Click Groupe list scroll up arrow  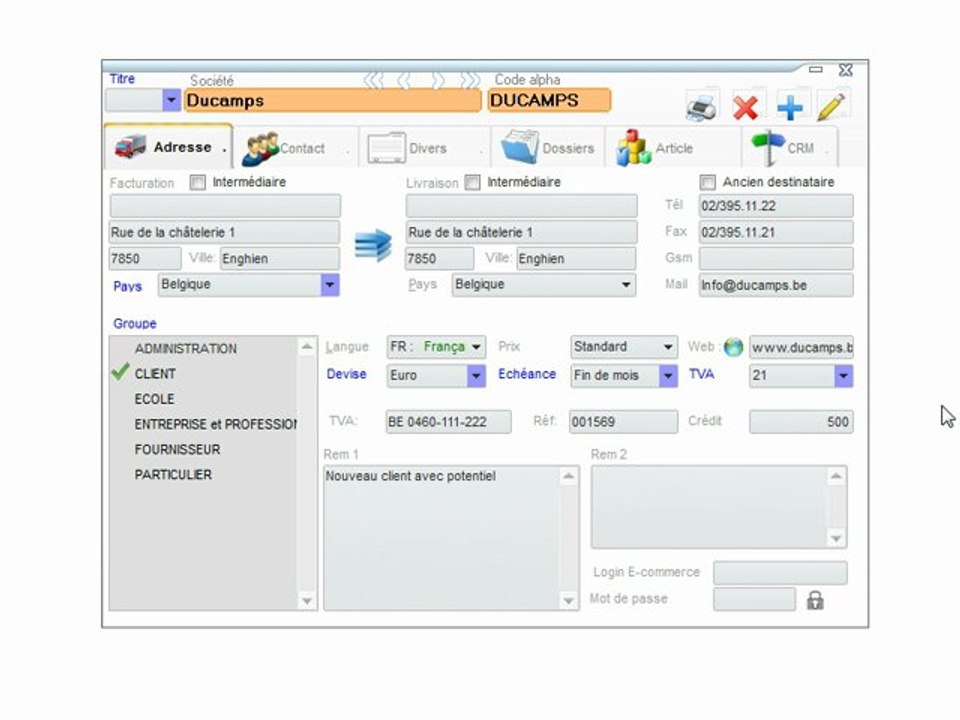tap(307, 347)
